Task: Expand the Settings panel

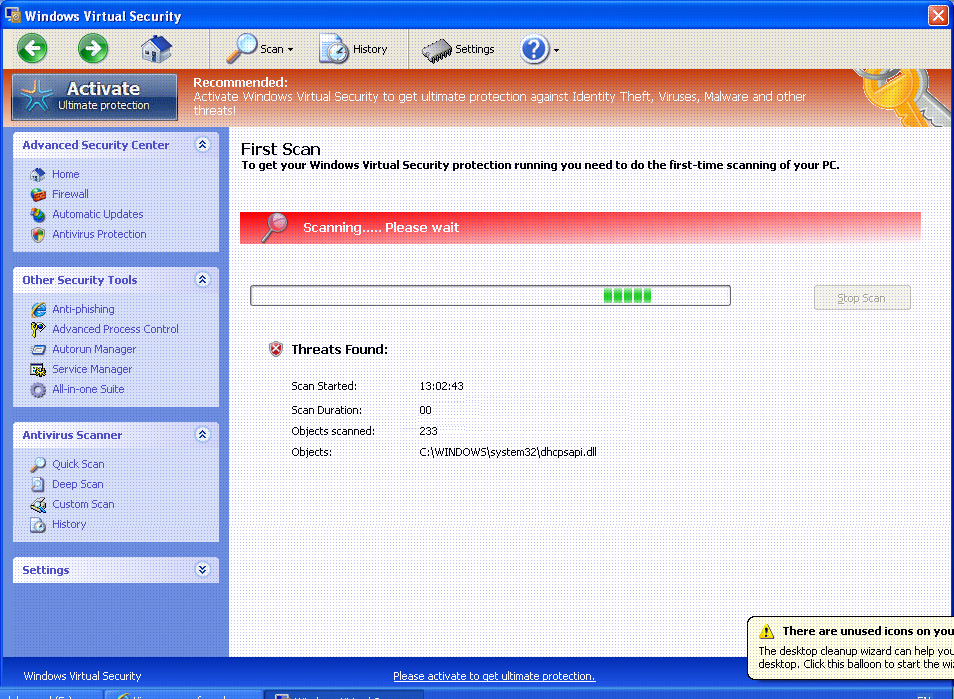Action: (x=203, y=569)
